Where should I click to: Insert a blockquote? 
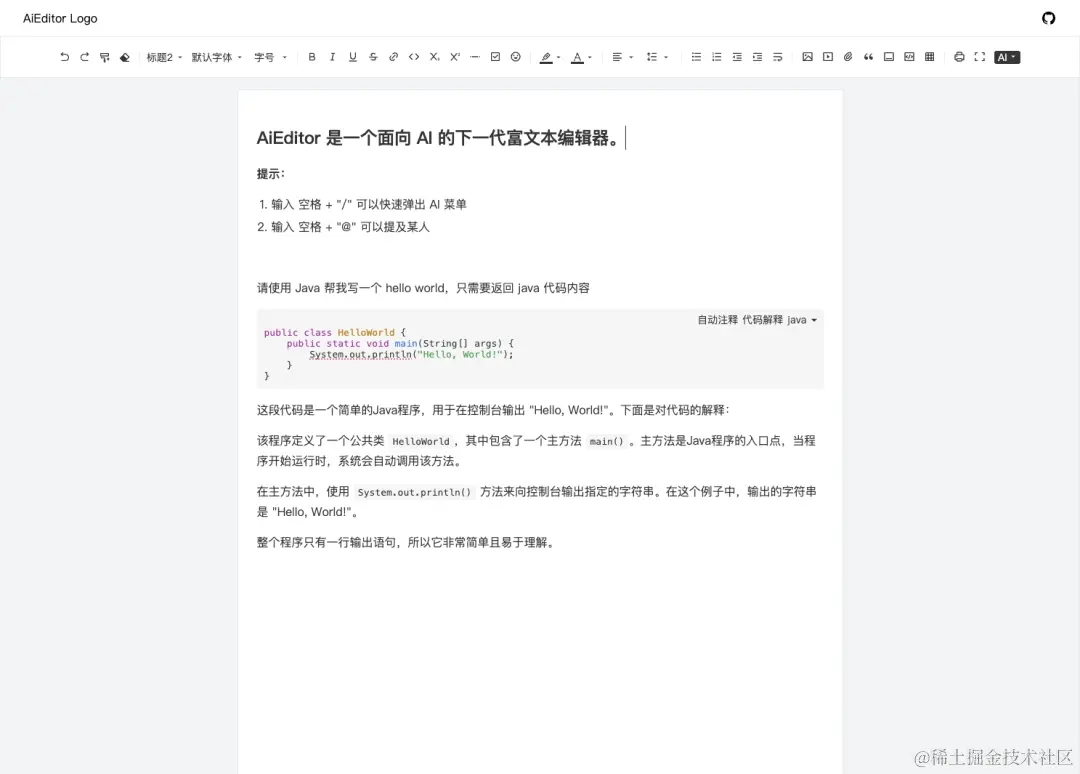[x=869, y=57]
